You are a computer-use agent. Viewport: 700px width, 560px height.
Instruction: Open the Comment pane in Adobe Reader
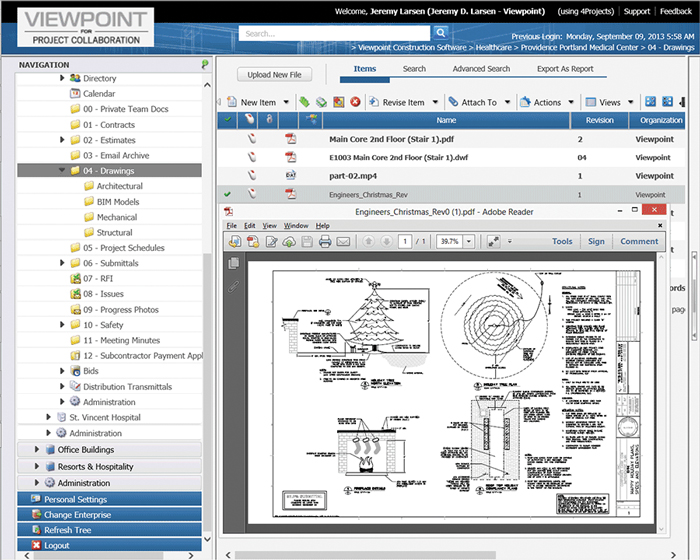coord(639,241)
